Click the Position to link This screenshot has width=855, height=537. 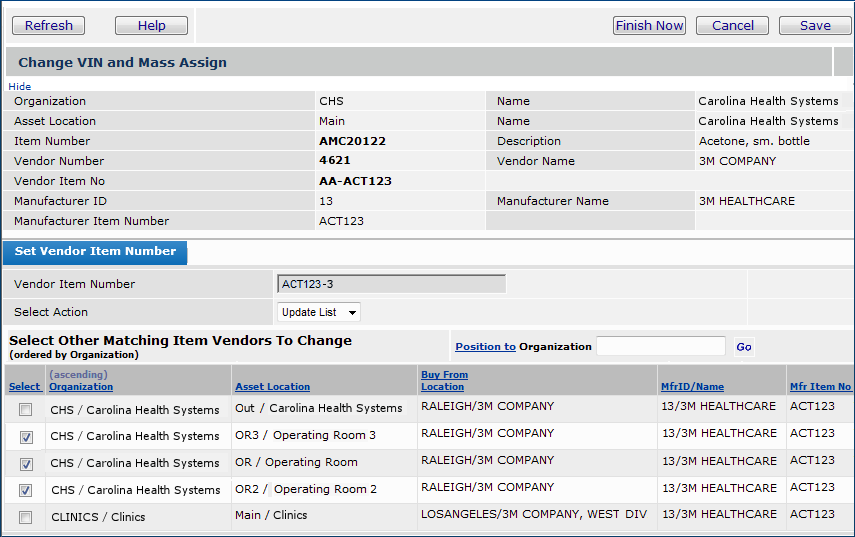(x=485, y=347)
